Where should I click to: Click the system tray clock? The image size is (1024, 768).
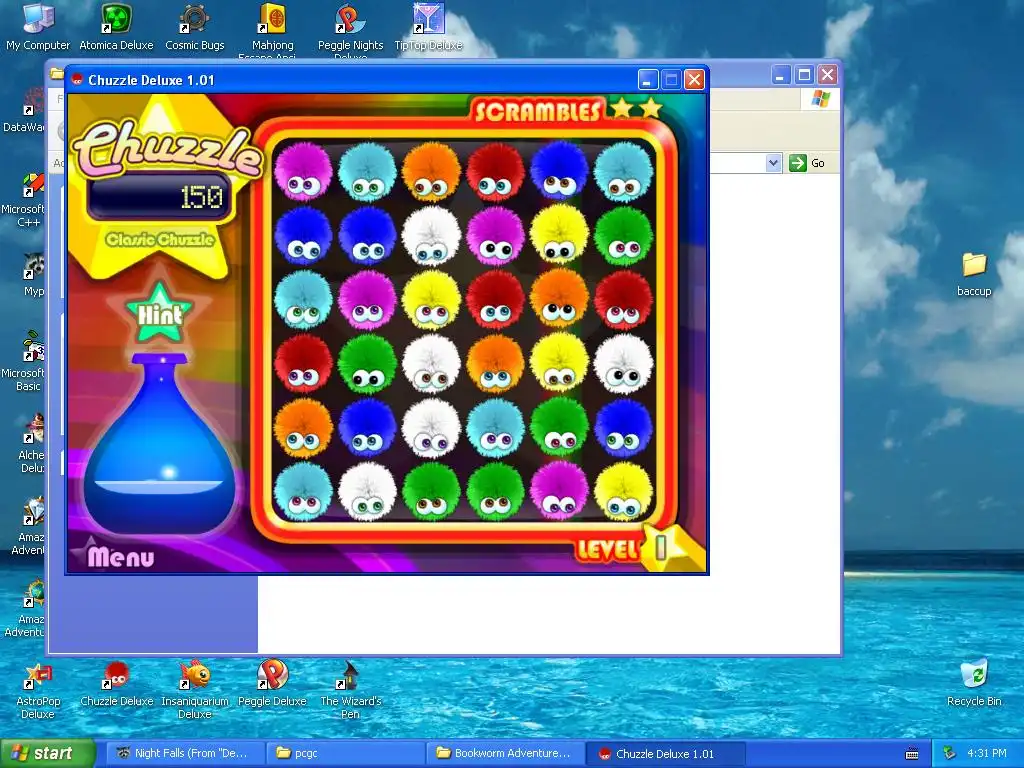(x=987, y=753)
